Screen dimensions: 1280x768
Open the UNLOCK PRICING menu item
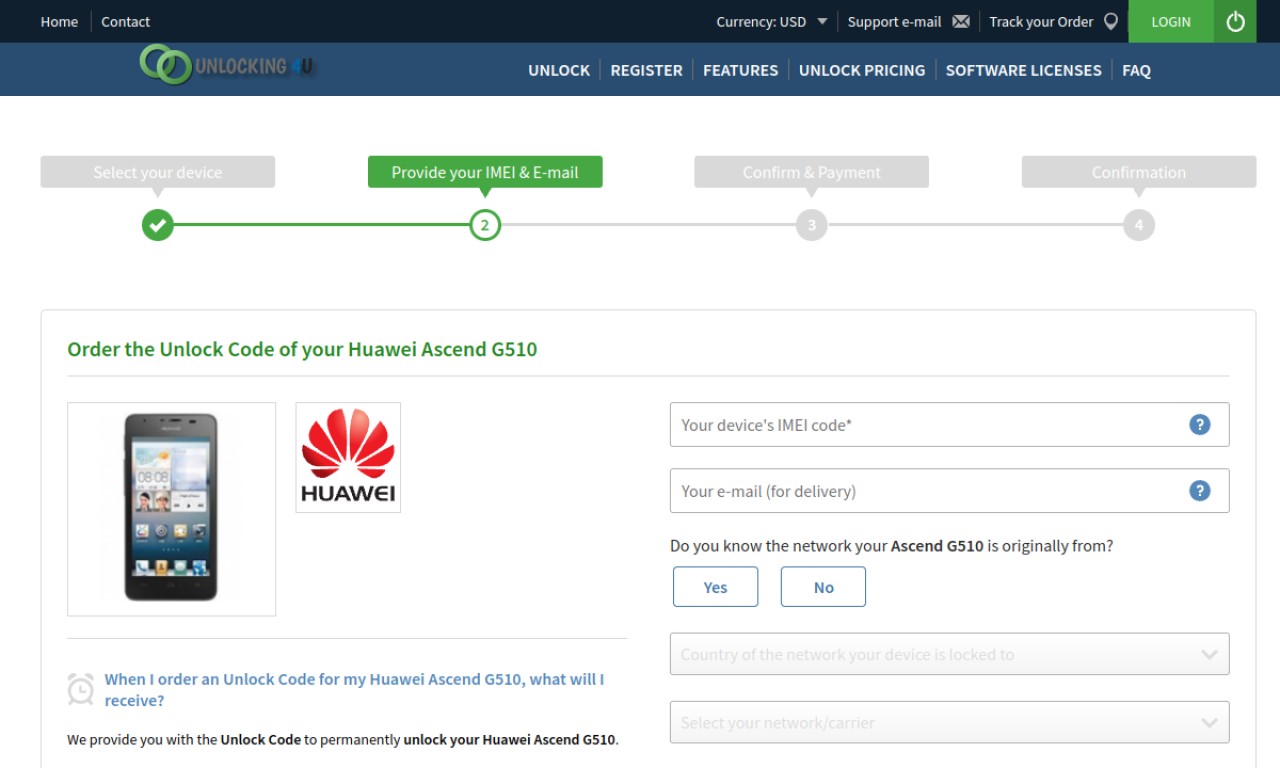(862, 70)
